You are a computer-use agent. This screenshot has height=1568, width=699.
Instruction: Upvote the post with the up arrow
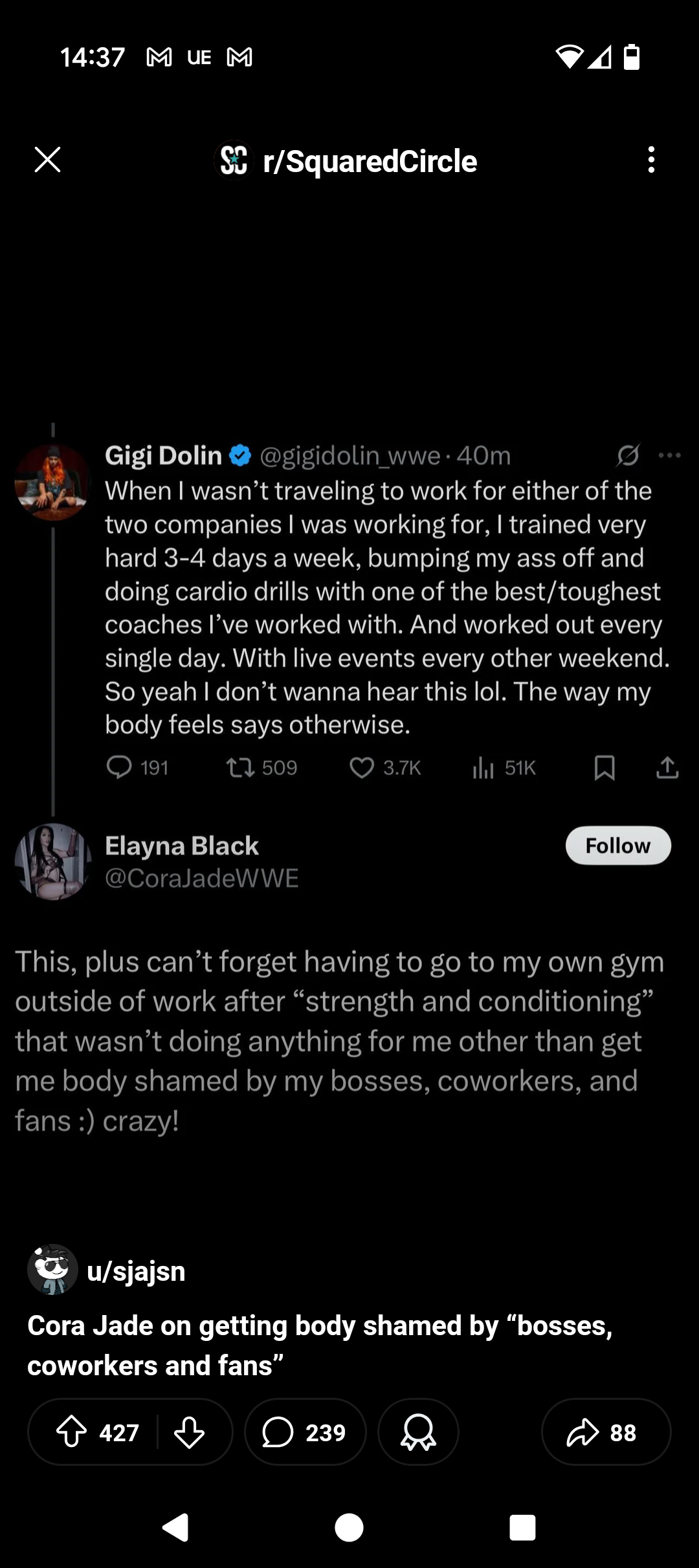72,1432
